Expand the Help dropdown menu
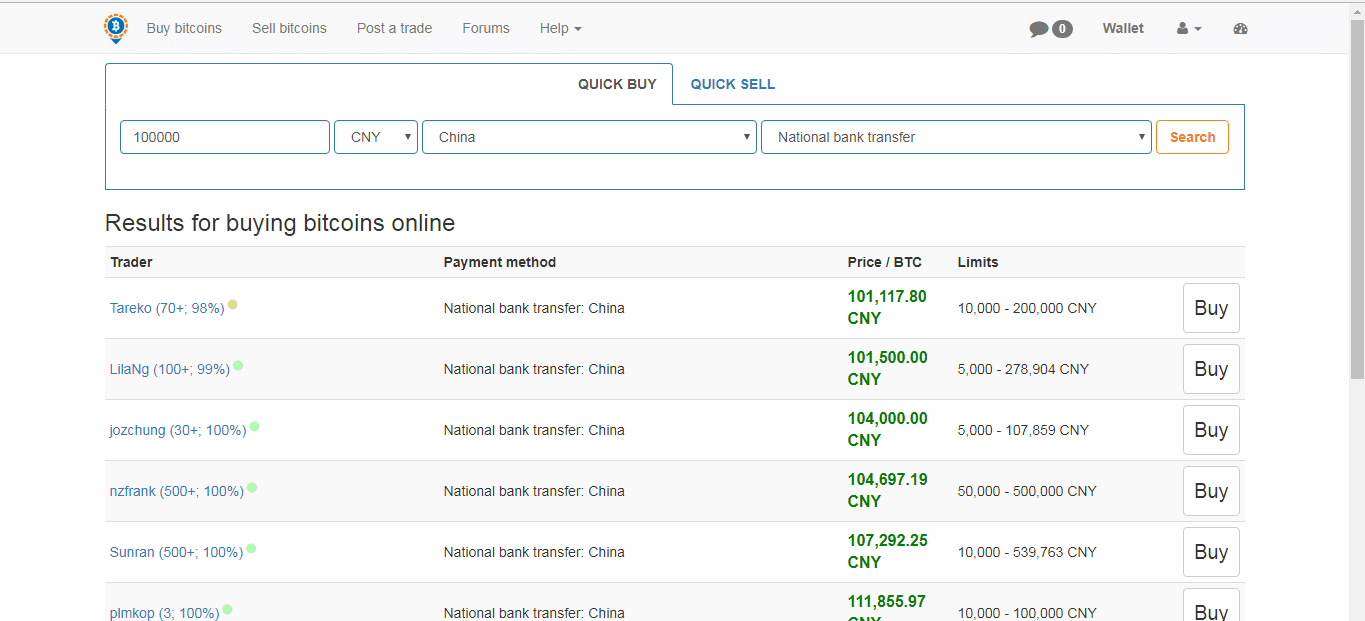This screenshot has height=621, width=1365. pos(560,28)
